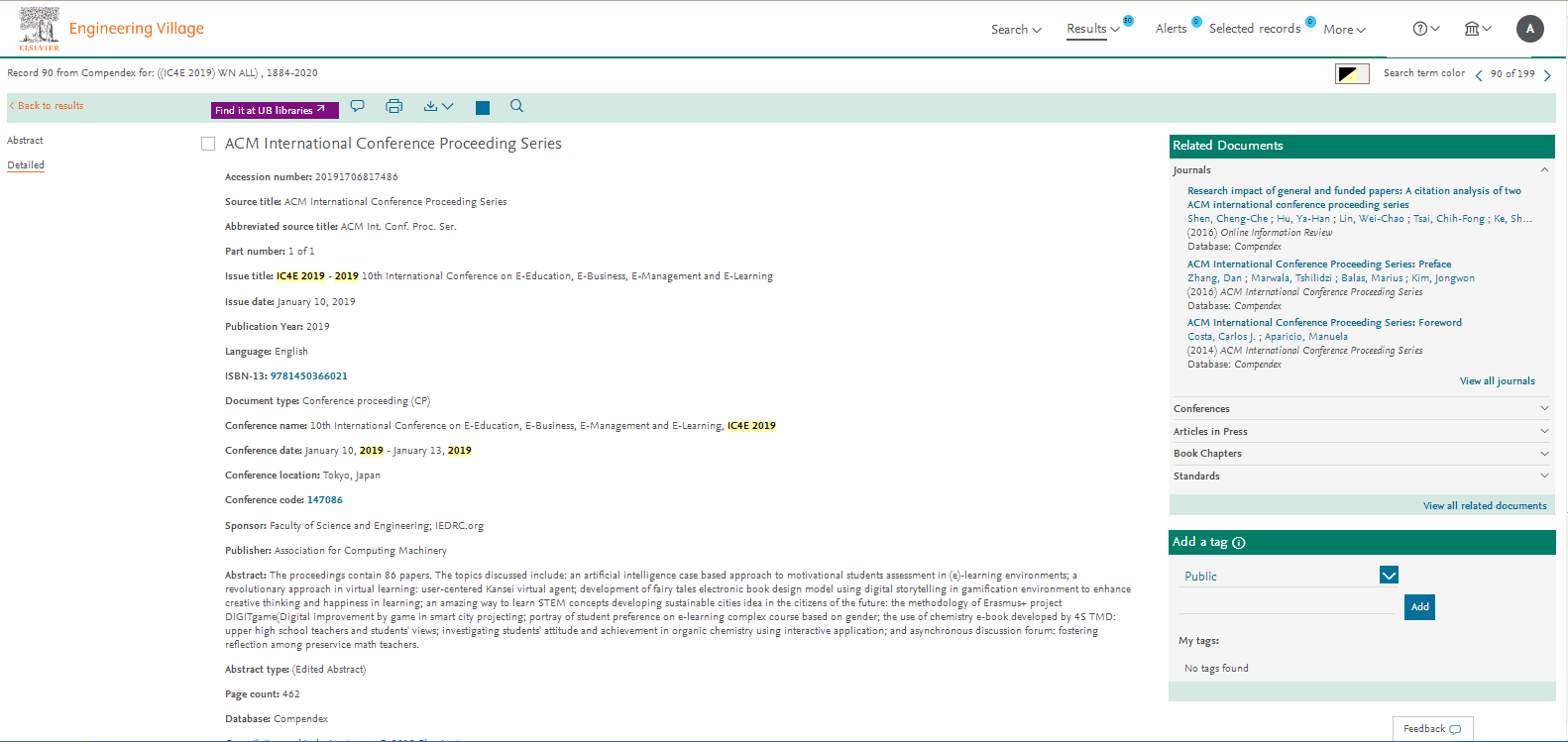Image resolution: width=1568 pixels, height=742 pixels.
Task: Click the comment speech bubble icon
Action: pyautogui.click(x=358, y=106)
